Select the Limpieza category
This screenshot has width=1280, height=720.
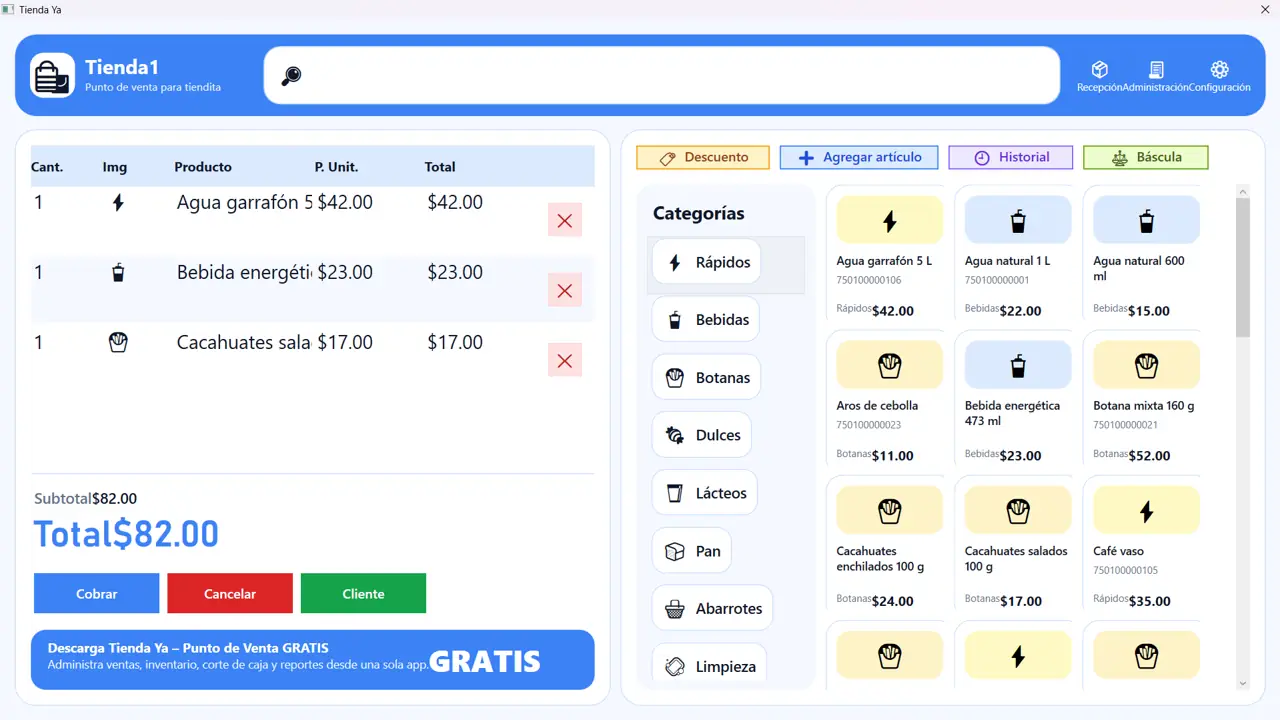[x=709, y=666]
